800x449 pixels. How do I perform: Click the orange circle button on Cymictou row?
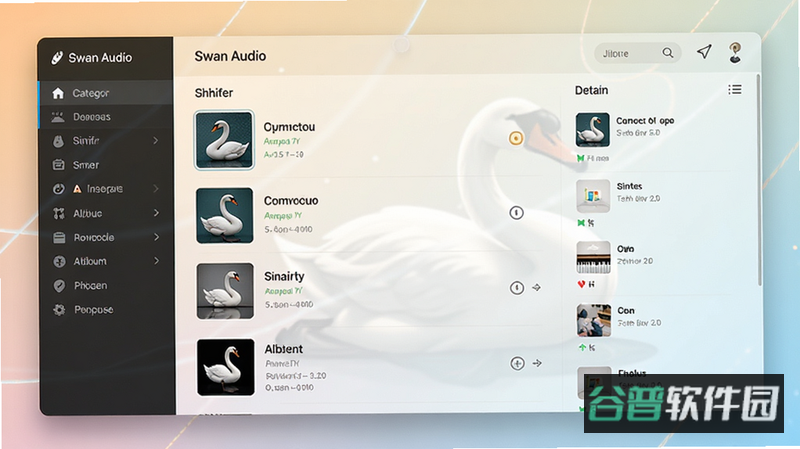pos(516,138)
